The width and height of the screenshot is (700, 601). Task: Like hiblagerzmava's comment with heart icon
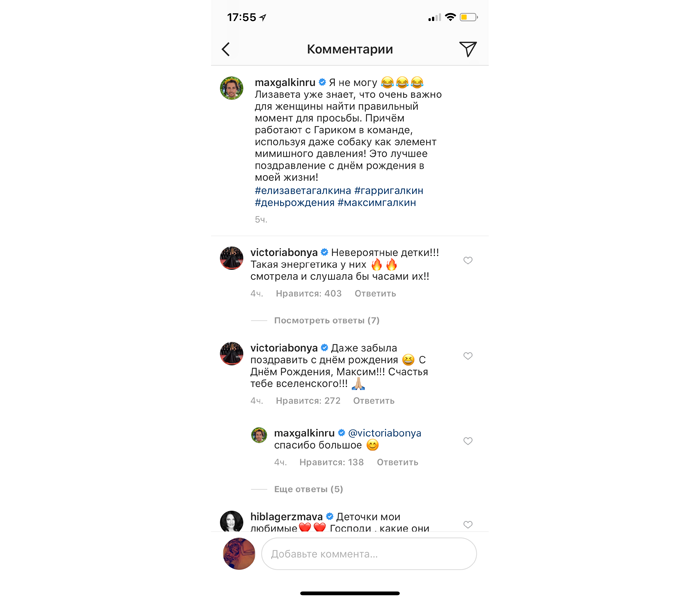tap(467, 525)
